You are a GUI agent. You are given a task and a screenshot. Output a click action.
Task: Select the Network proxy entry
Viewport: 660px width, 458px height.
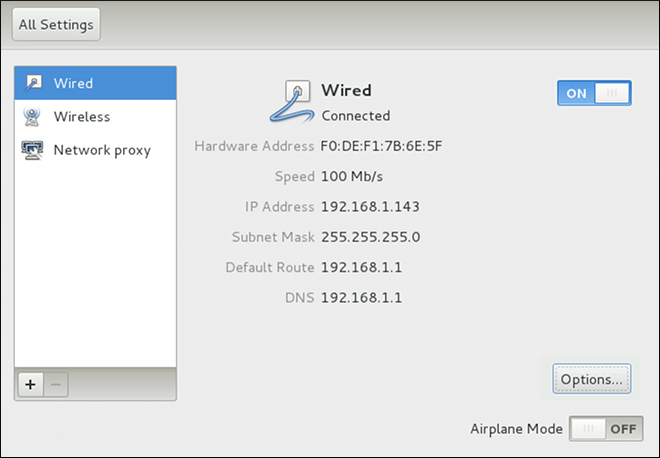click(96, 150)
